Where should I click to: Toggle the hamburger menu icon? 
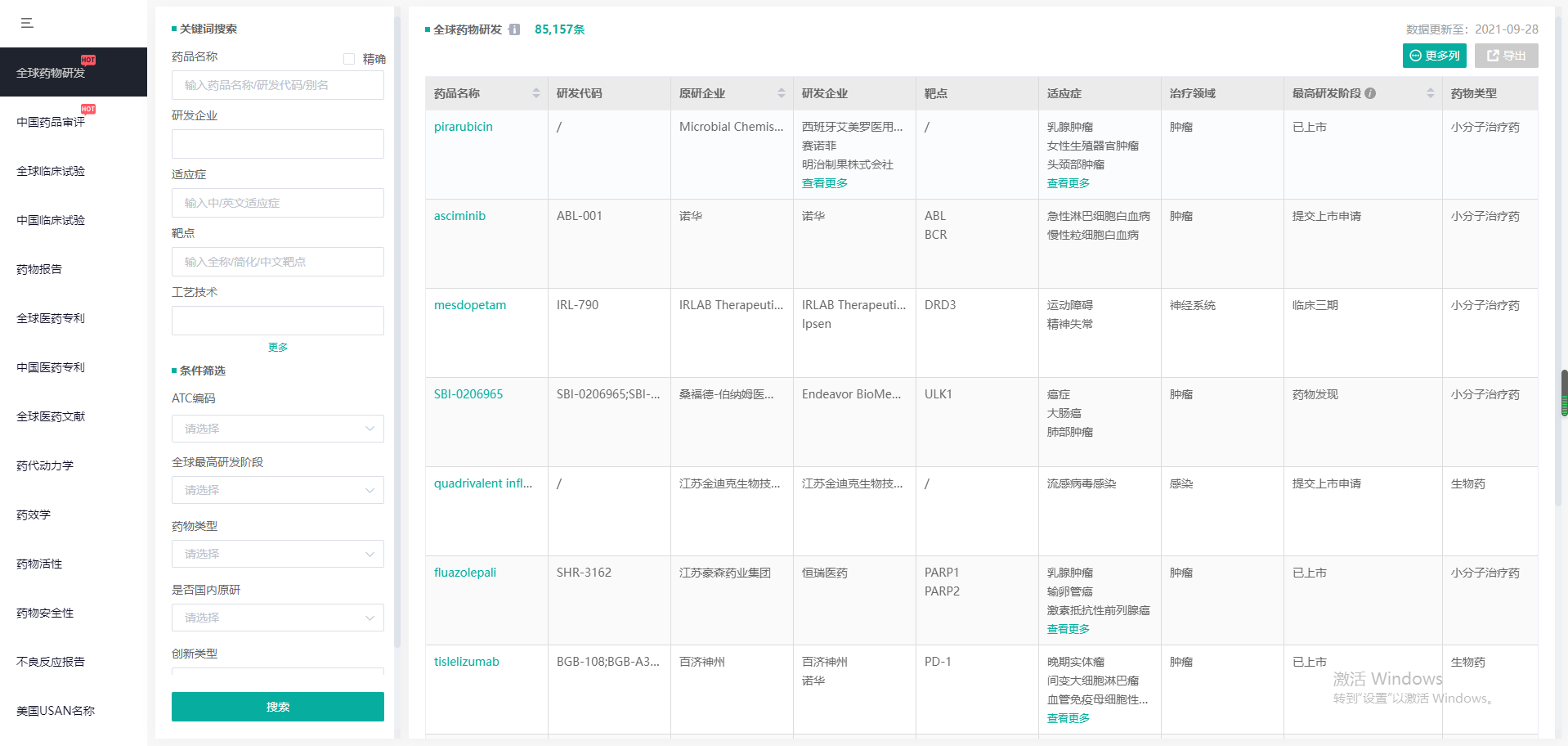pos(27,23)
